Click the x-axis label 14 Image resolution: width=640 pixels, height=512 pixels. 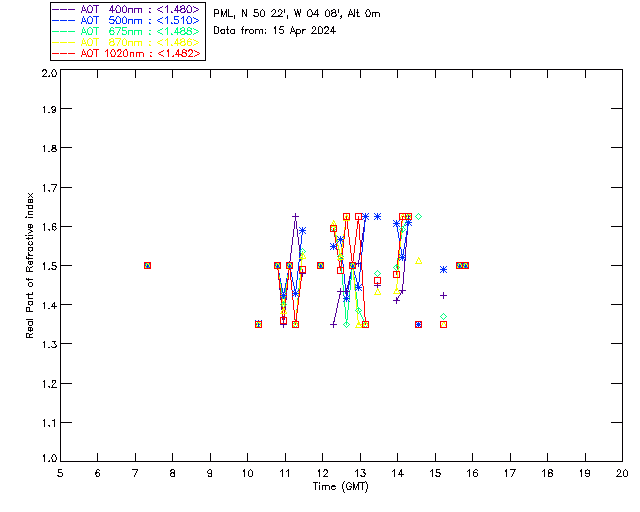click(398, 473)
